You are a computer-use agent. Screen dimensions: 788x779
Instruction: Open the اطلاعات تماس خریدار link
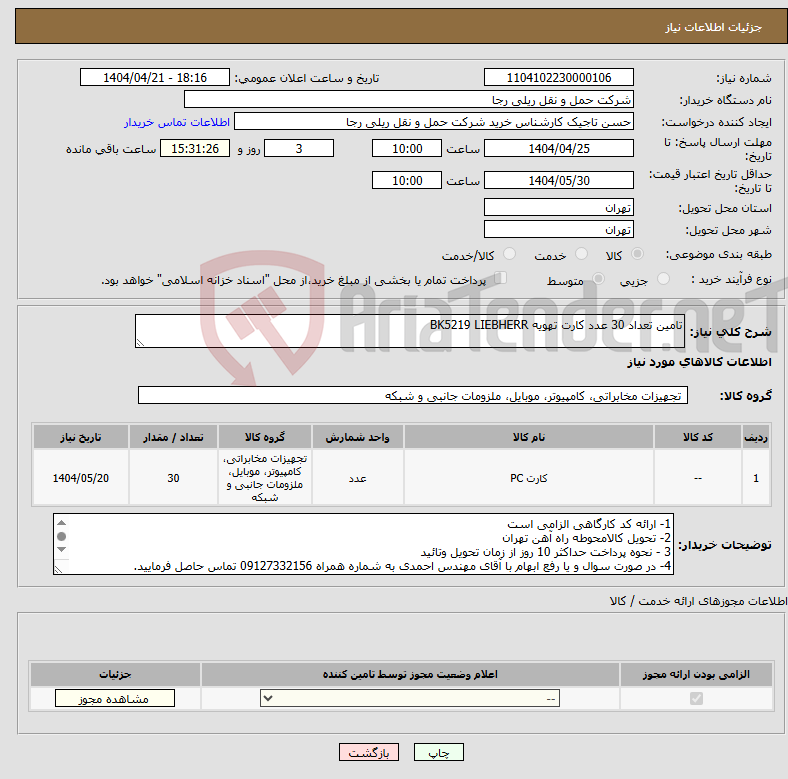click(177, 122)
